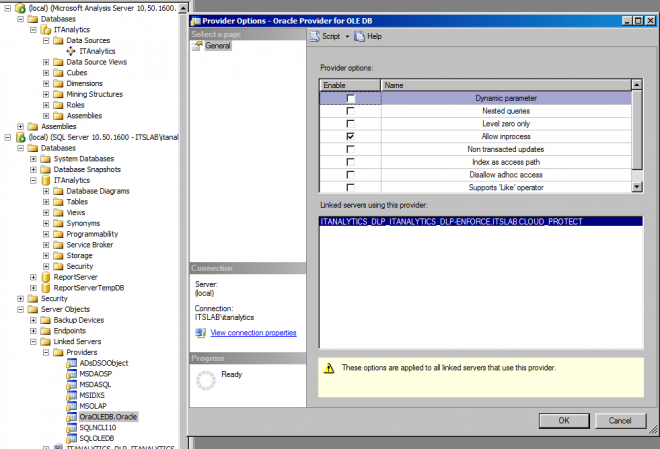Select the Synonyms tree item
Viewport: 660px width, 449px height.
coord(83,223)
